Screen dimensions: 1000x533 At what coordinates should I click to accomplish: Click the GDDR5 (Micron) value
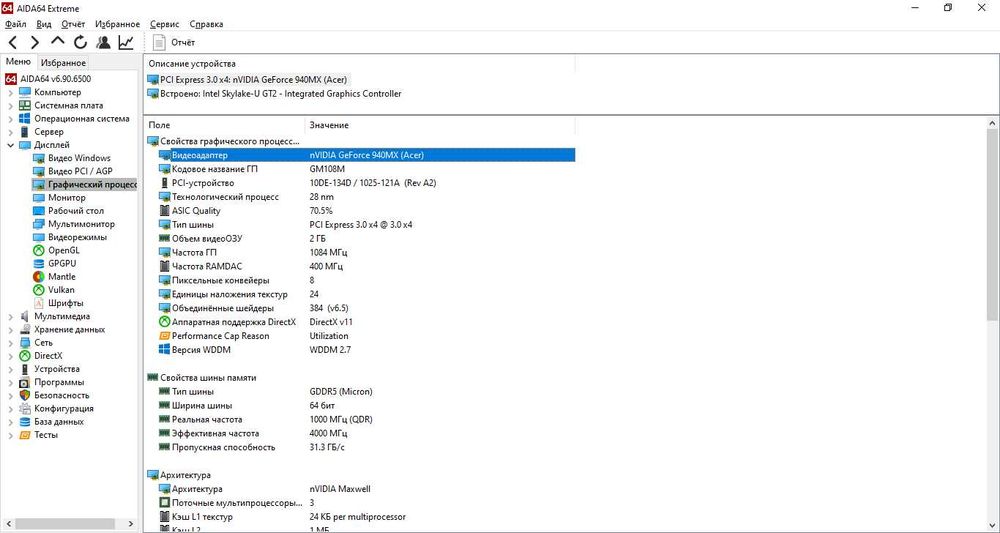[341, 391]
